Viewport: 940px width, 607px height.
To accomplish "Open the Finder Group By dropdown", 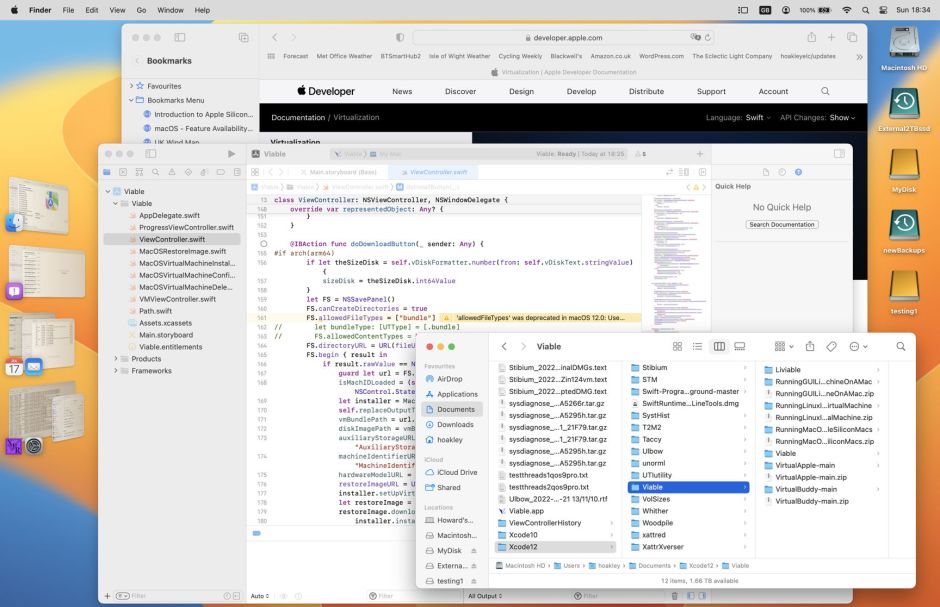I will click(x=785, y=346).
